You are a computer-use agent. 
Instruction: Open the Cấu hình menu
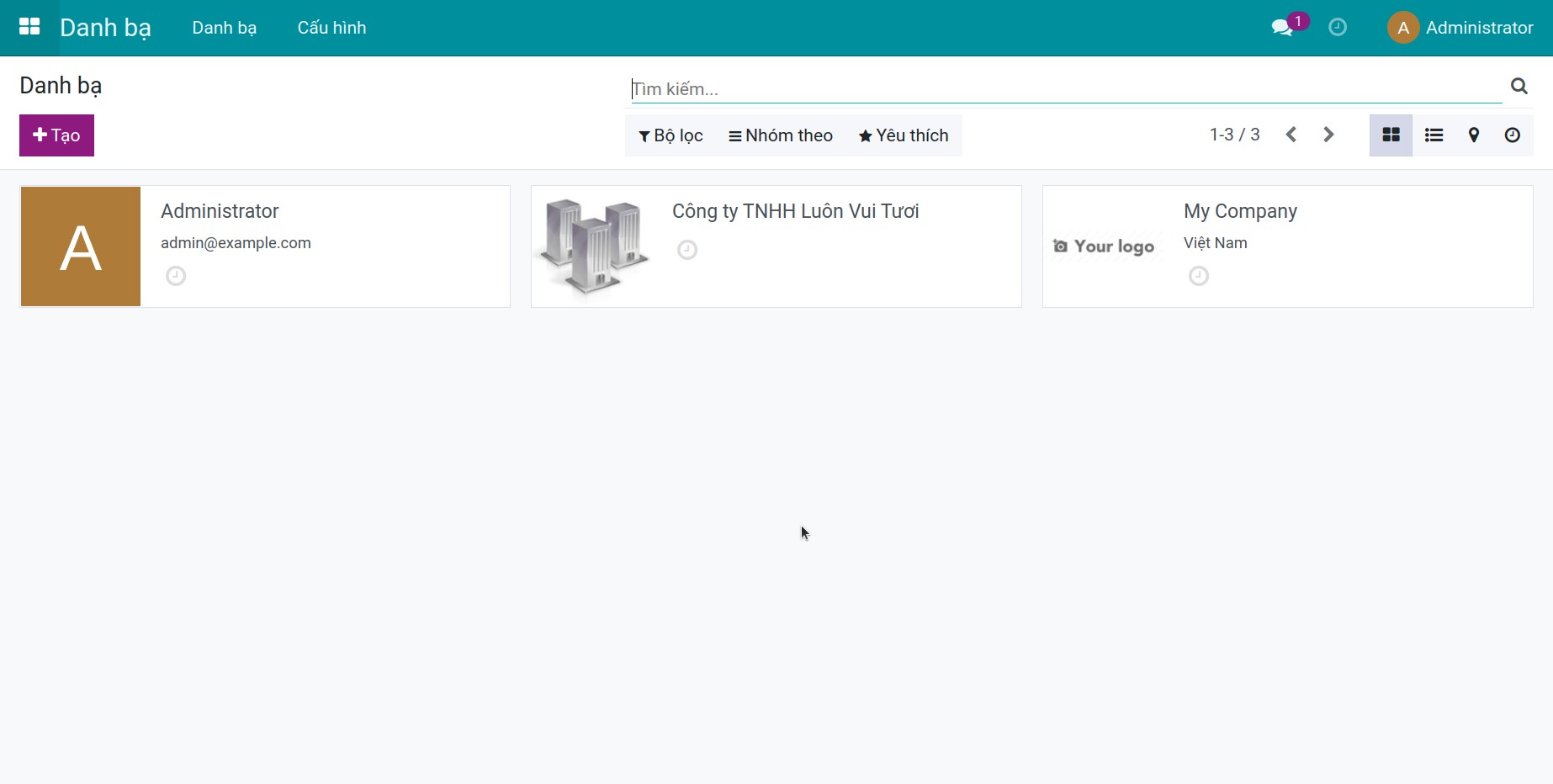[x=331, y=27]
